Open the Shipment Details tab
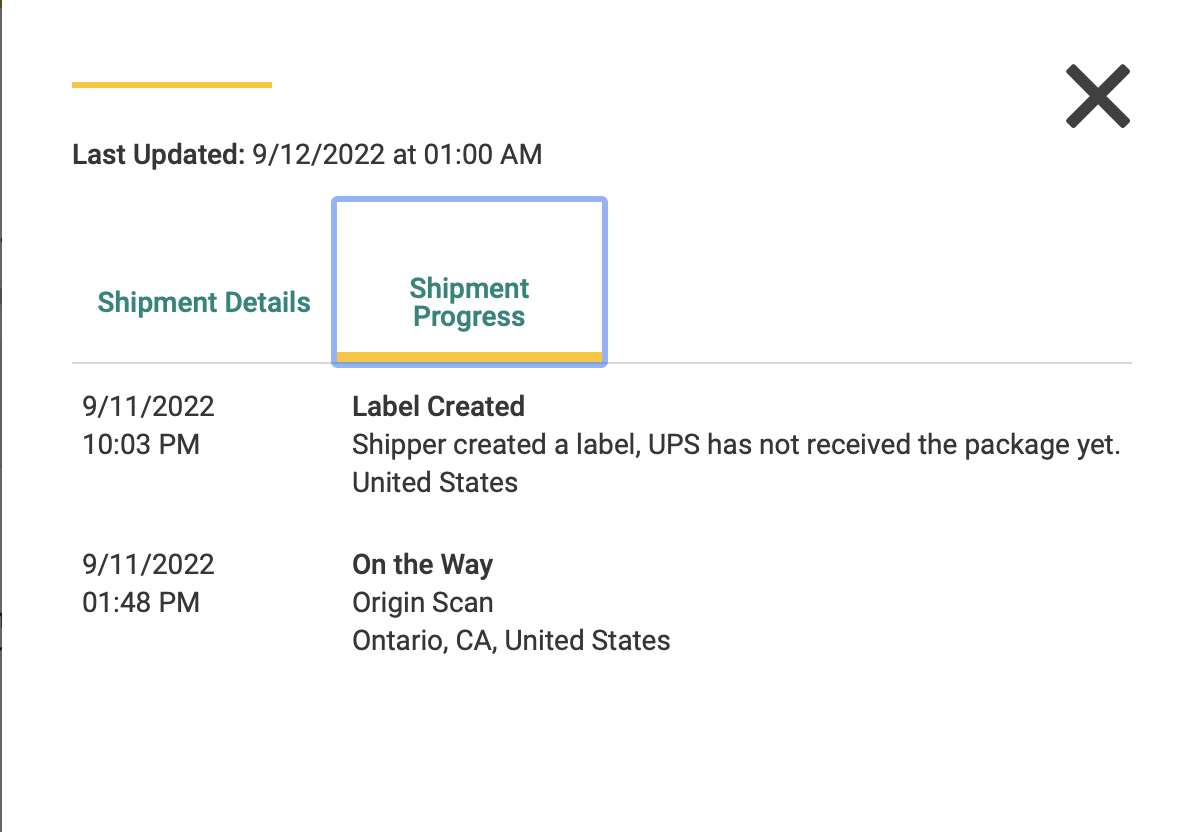The image size is (1200, 832). (x=204, y=302)
